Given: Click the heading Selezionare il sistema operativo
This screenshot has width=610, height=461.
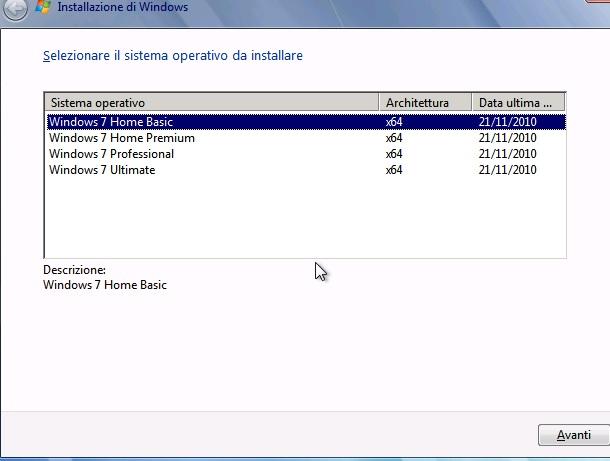Looking at the screenshot, I should (173, 56).
